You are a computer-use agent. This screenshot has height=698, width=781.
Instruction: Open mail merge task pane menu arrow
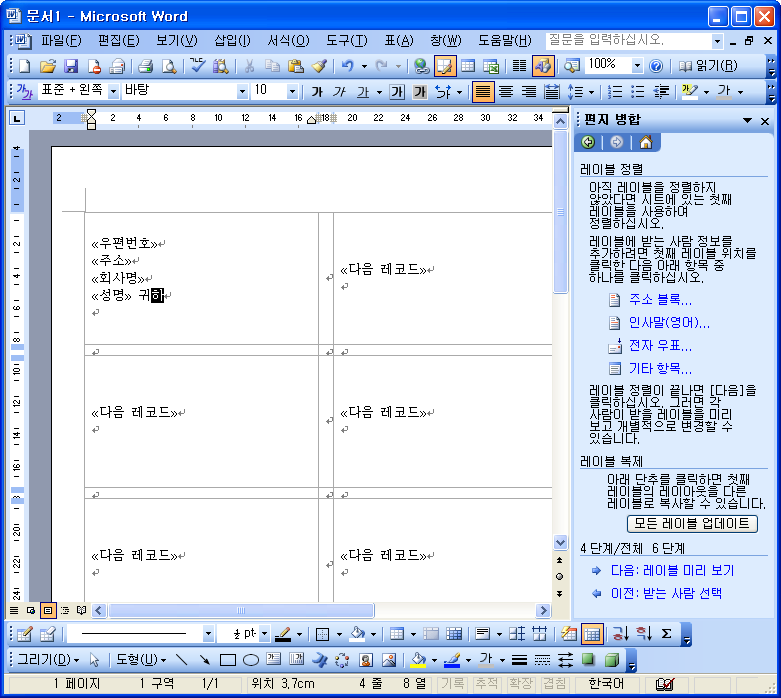click(747, 120)
